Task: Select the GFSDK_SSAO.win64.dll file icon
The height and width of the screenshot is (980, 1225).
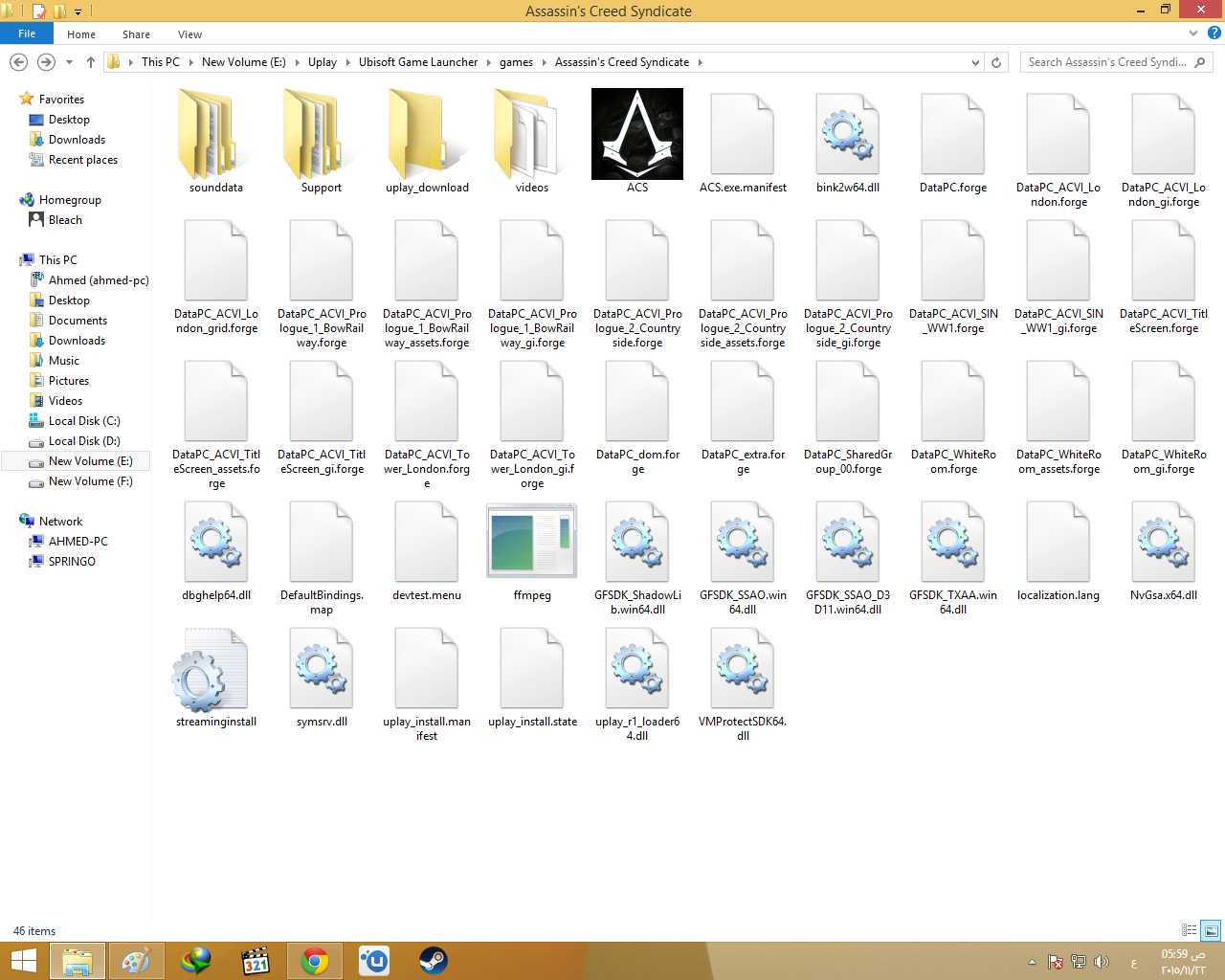Action: pyautogui.click(x=743, y=542)
